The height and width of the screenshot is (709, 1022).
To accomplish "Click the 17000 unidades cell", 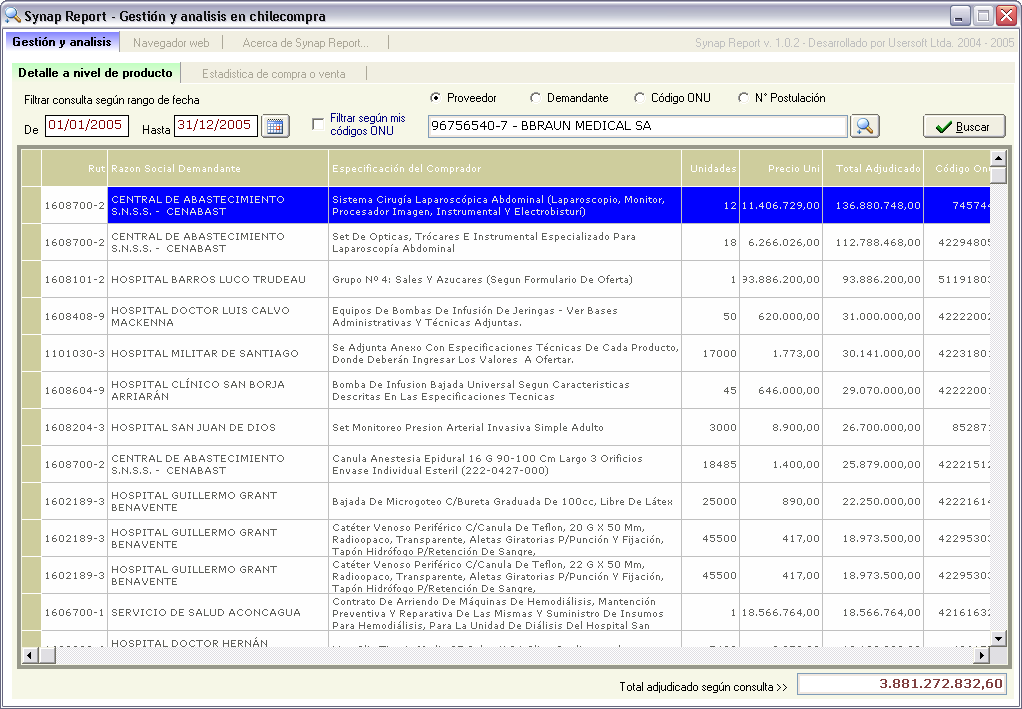I will pos(710,353).
